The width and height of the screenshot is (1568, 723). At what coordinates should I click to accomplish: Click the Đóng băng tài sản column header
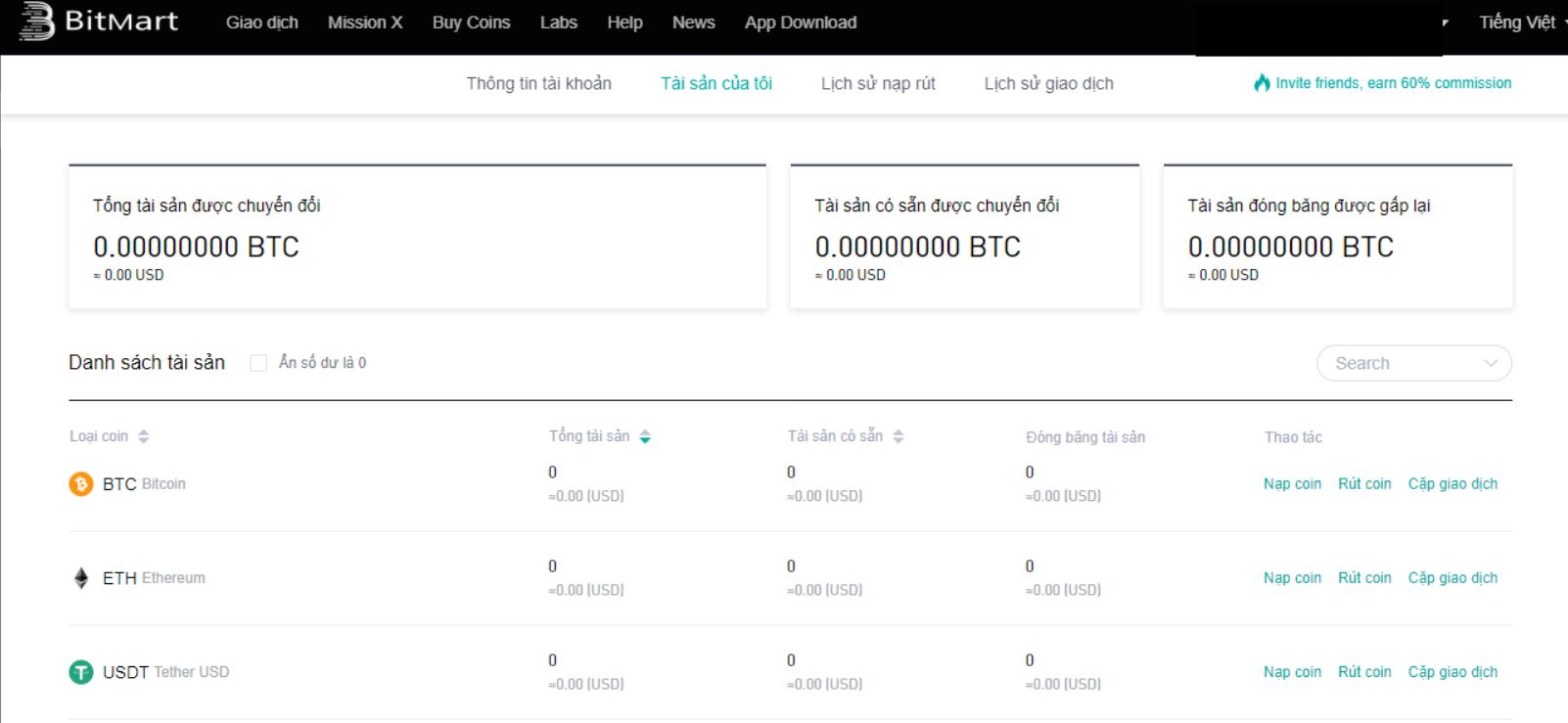coord(1085,437)
